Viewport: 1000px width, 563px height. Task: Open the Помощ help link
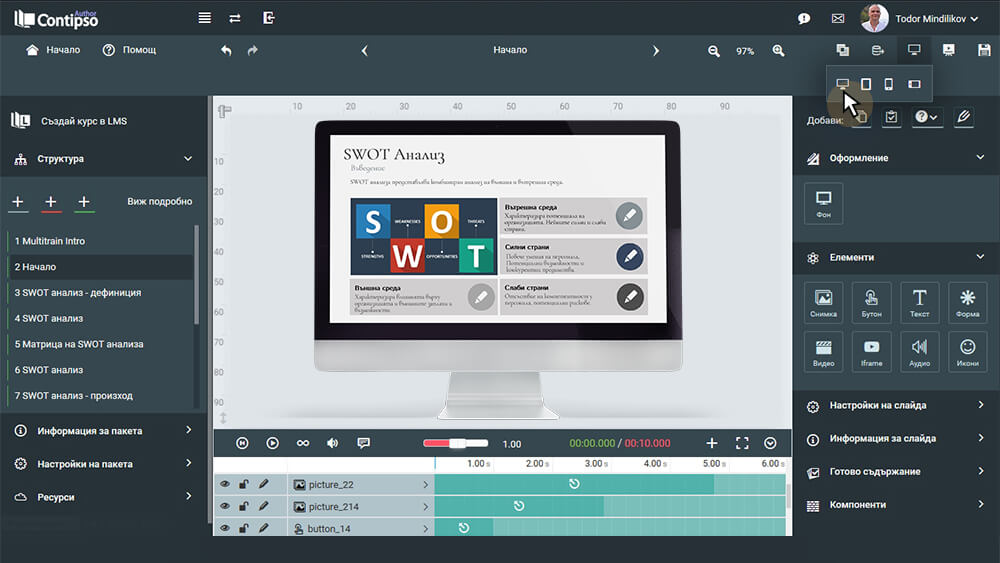[x=129, y=50]
